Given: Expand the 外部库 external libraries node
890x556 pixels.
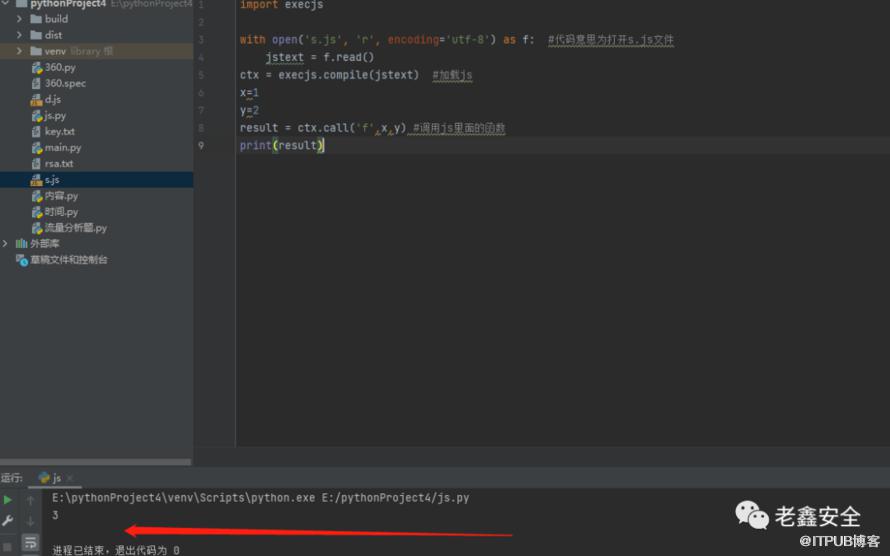Looking at the screenshot, I should (6, 243).
